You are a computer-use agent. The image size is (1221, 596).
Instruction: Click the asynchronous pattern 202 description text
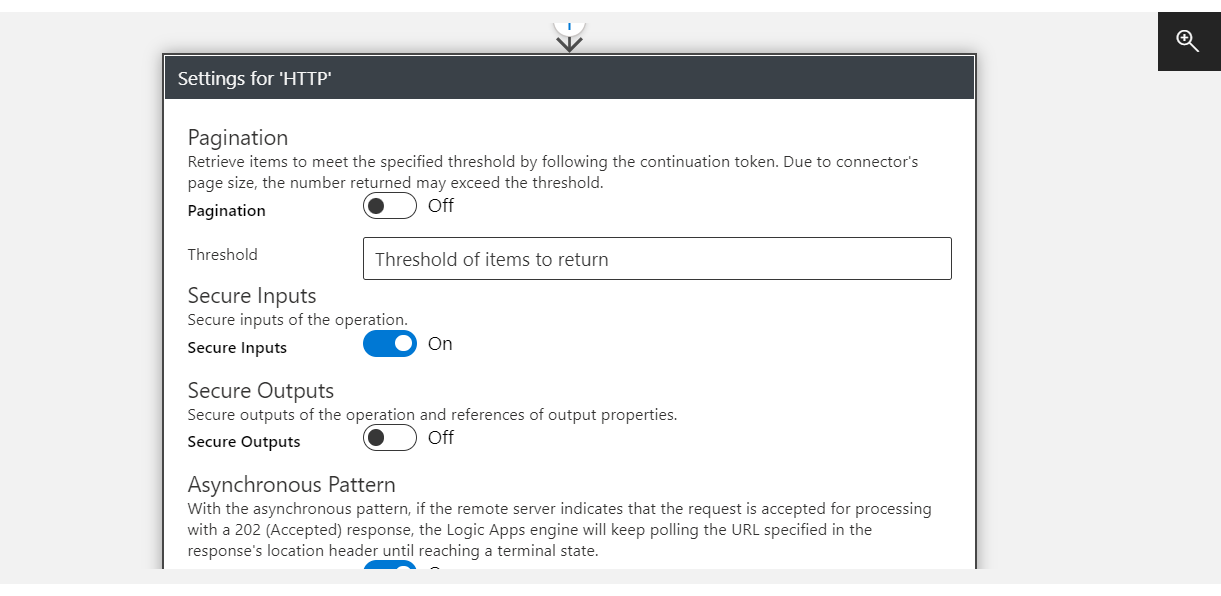(560, 529)
